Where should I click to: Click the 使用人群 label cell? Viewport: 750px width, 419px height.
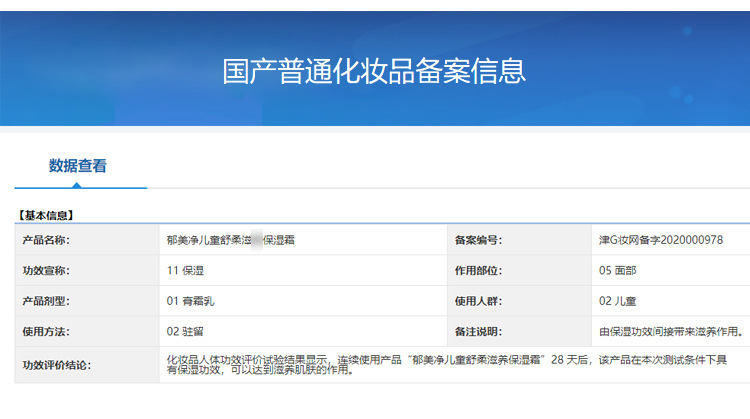point(519,301)
